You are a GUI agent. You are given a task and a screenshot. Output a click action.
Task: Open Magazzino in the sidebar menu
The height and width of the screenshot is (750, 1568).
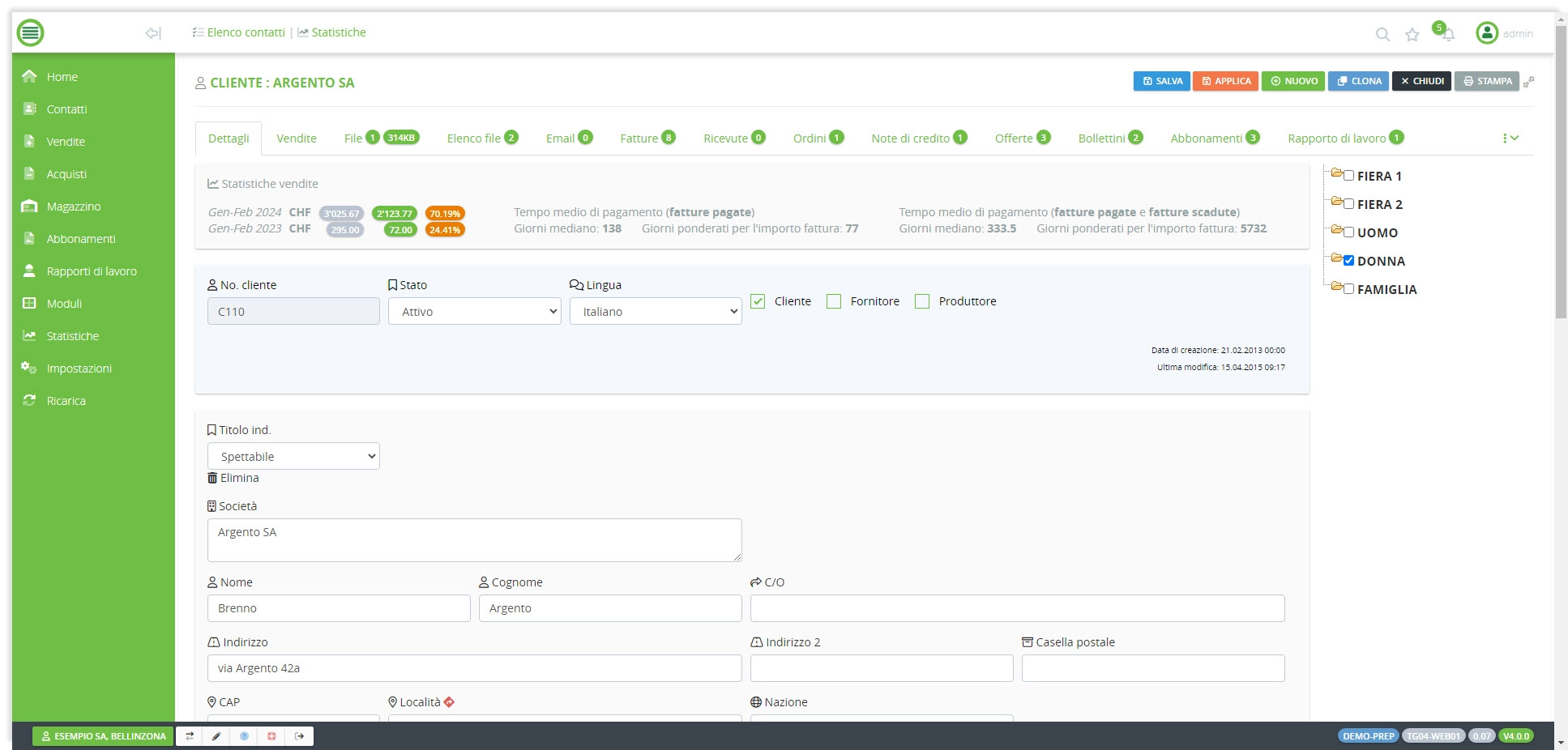click(x=74, y=207)
